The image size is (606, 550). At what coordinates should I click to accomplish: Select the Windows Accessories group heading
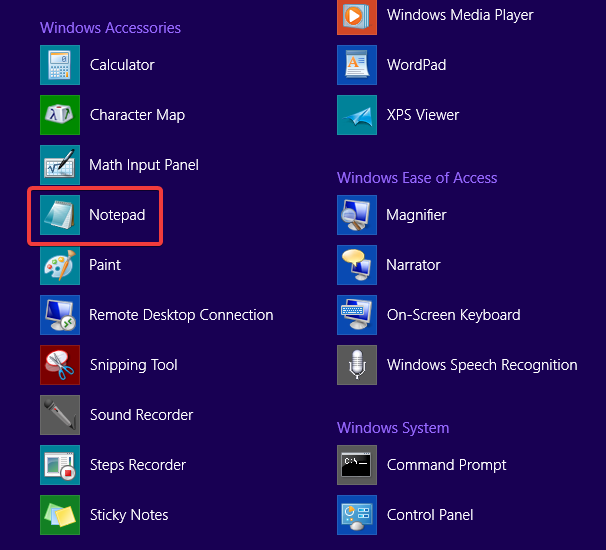pos(110,28)
